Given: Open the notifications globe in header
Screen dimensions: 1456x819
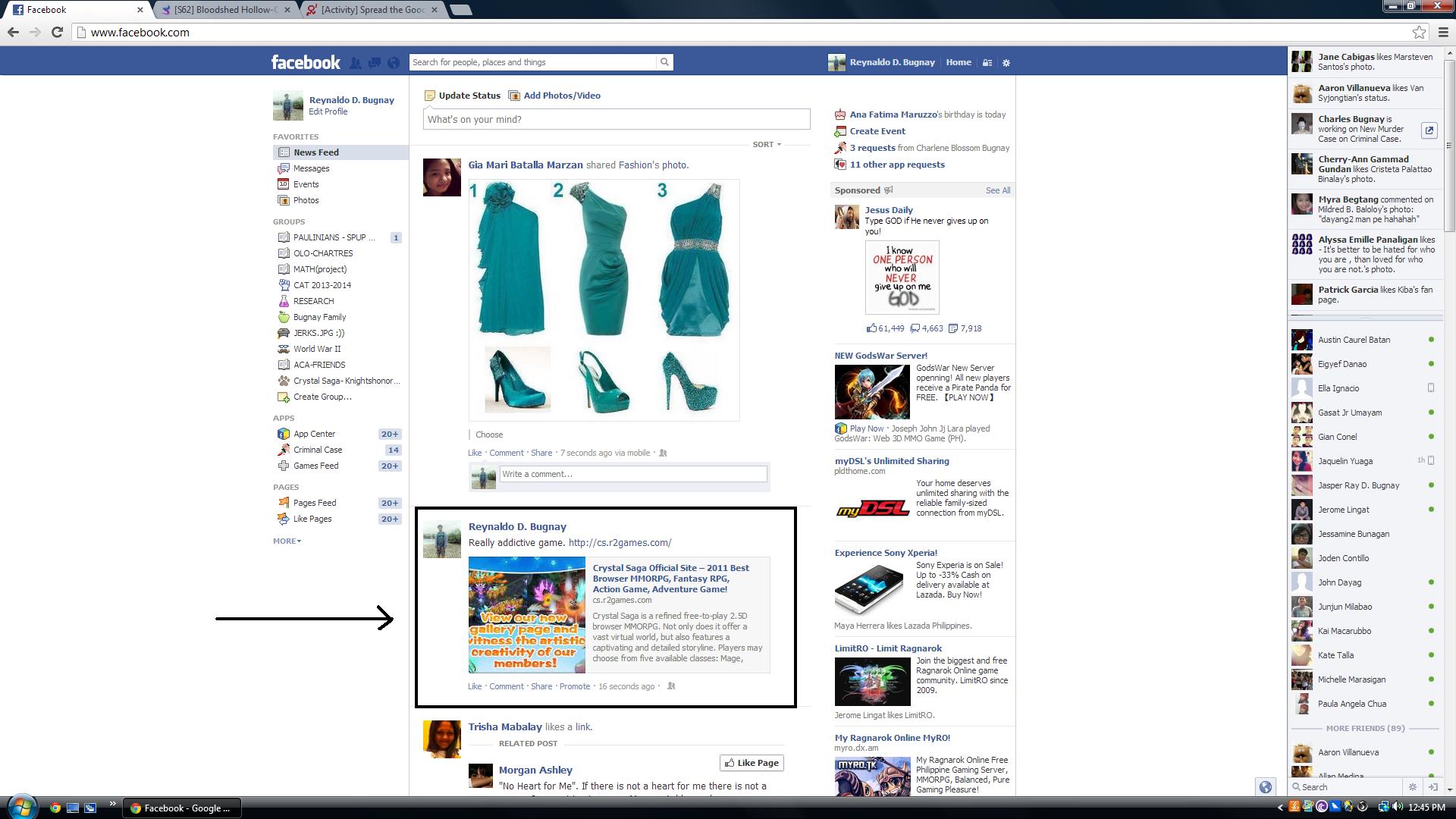Looking at the screenshot, I should (393, 63).
